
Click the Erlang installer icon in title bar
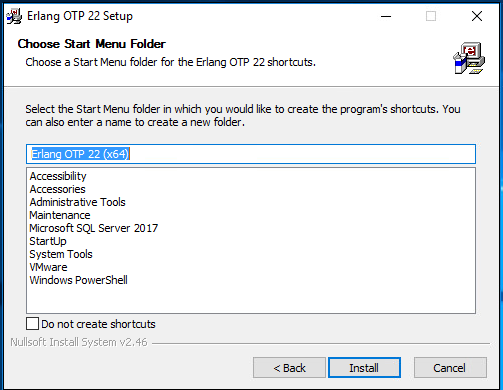click(x=14, y=16)
